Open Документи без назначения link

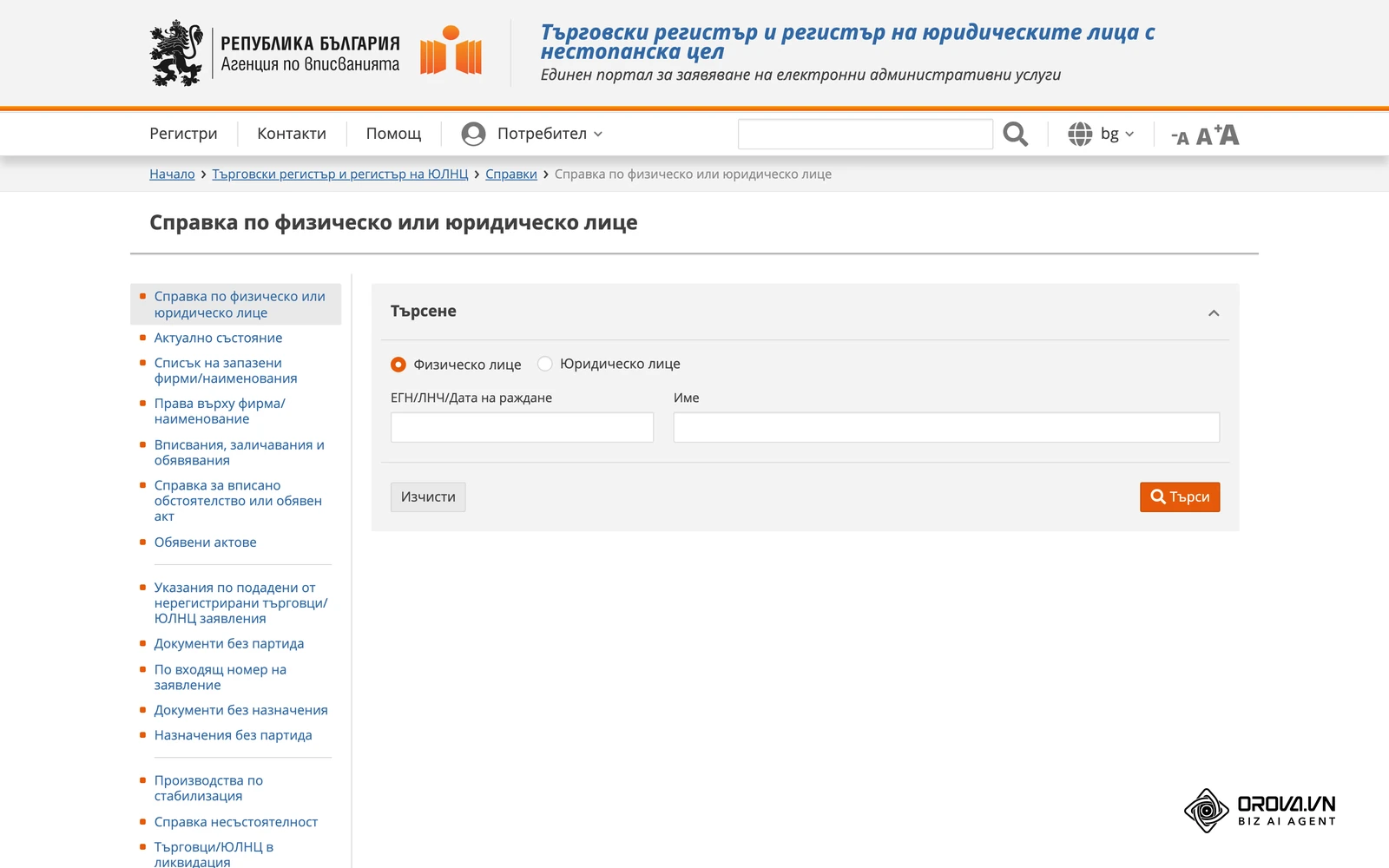[241, 709]
